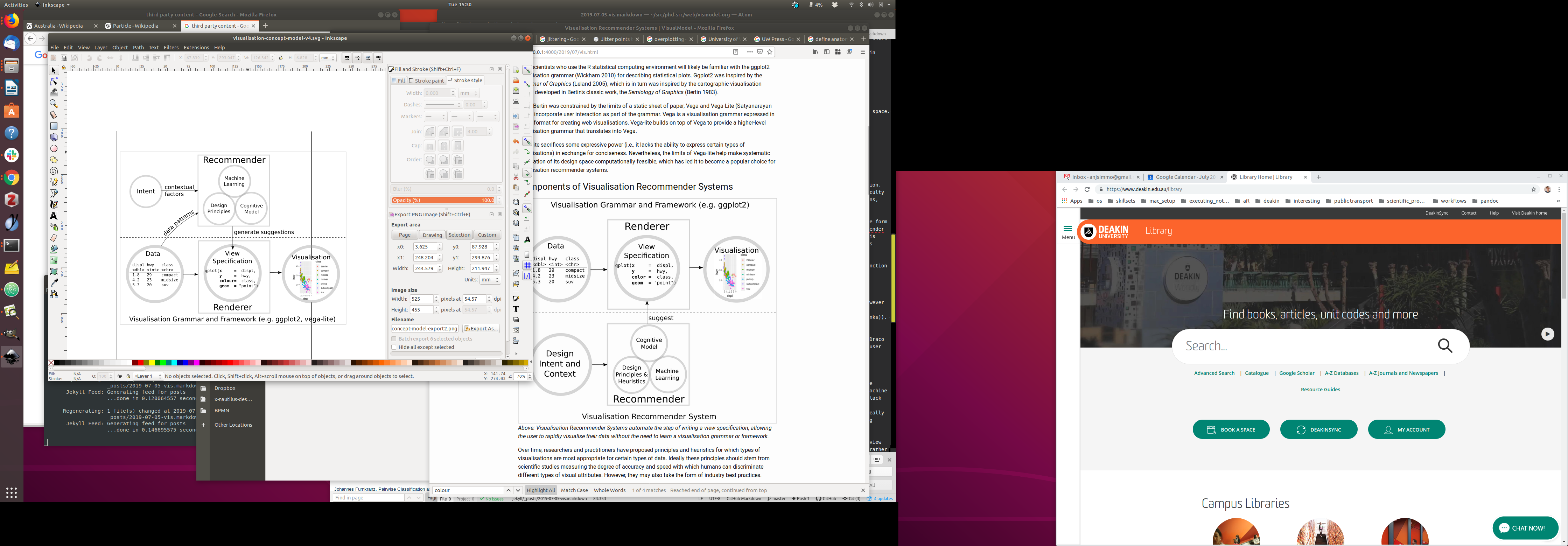Click the Selection export area button
Screen dimensions: 1568x546
tap(459, 235)
